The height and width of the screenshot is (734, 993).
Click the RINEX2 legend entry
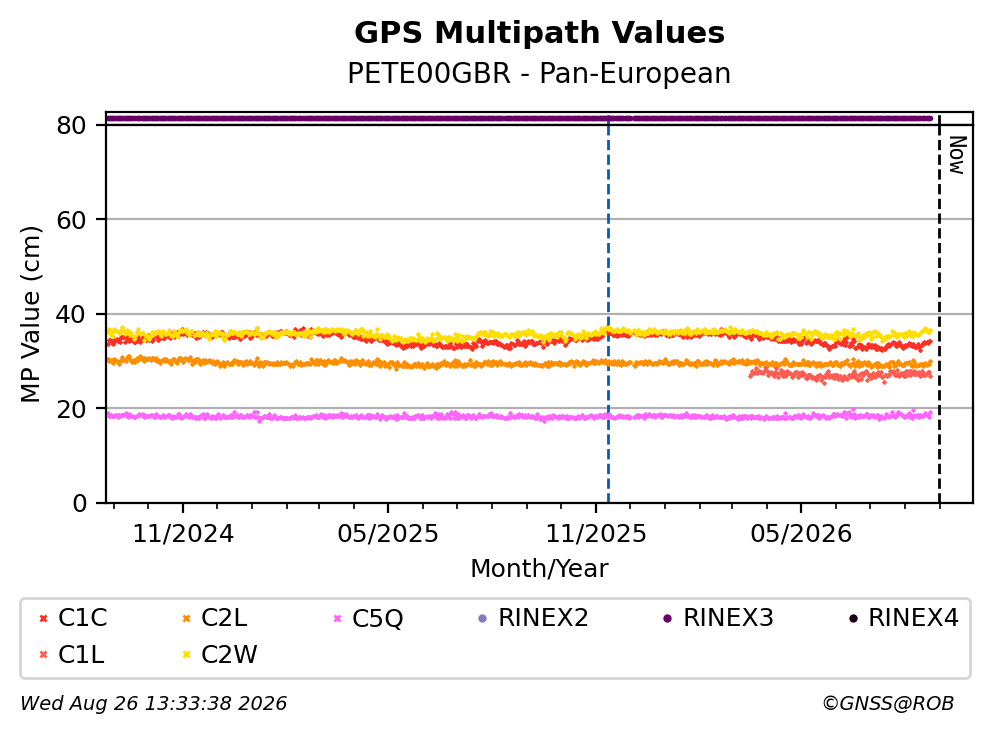click(534, 617)
